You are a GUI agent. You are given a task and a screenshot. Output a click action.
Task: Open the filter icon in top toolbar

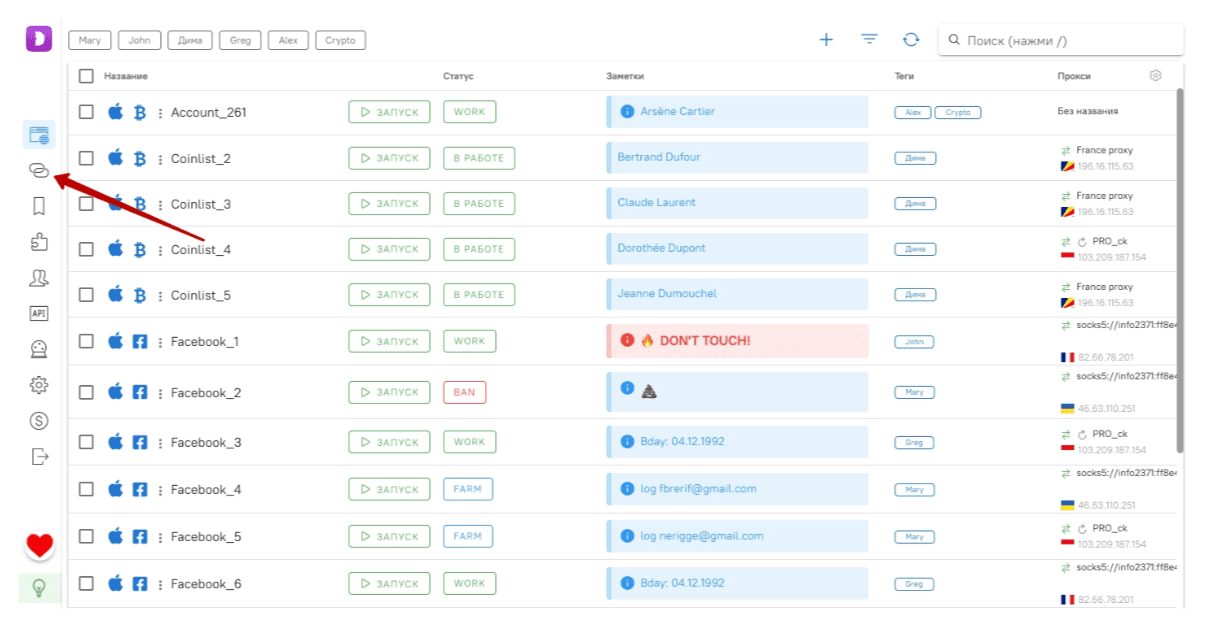click(869, 40)
